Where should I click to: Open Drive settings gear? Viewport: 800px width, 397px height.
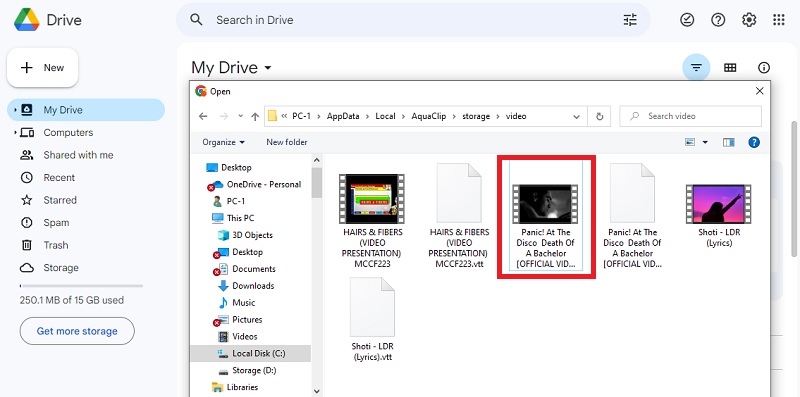point(748,20)
